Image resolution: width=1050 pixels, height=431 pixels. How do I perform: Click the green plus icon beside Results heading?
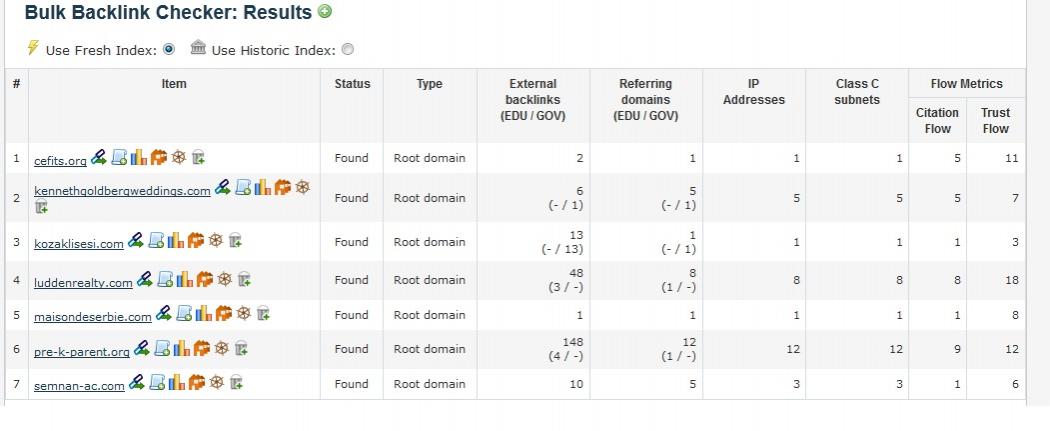(325, 11)
